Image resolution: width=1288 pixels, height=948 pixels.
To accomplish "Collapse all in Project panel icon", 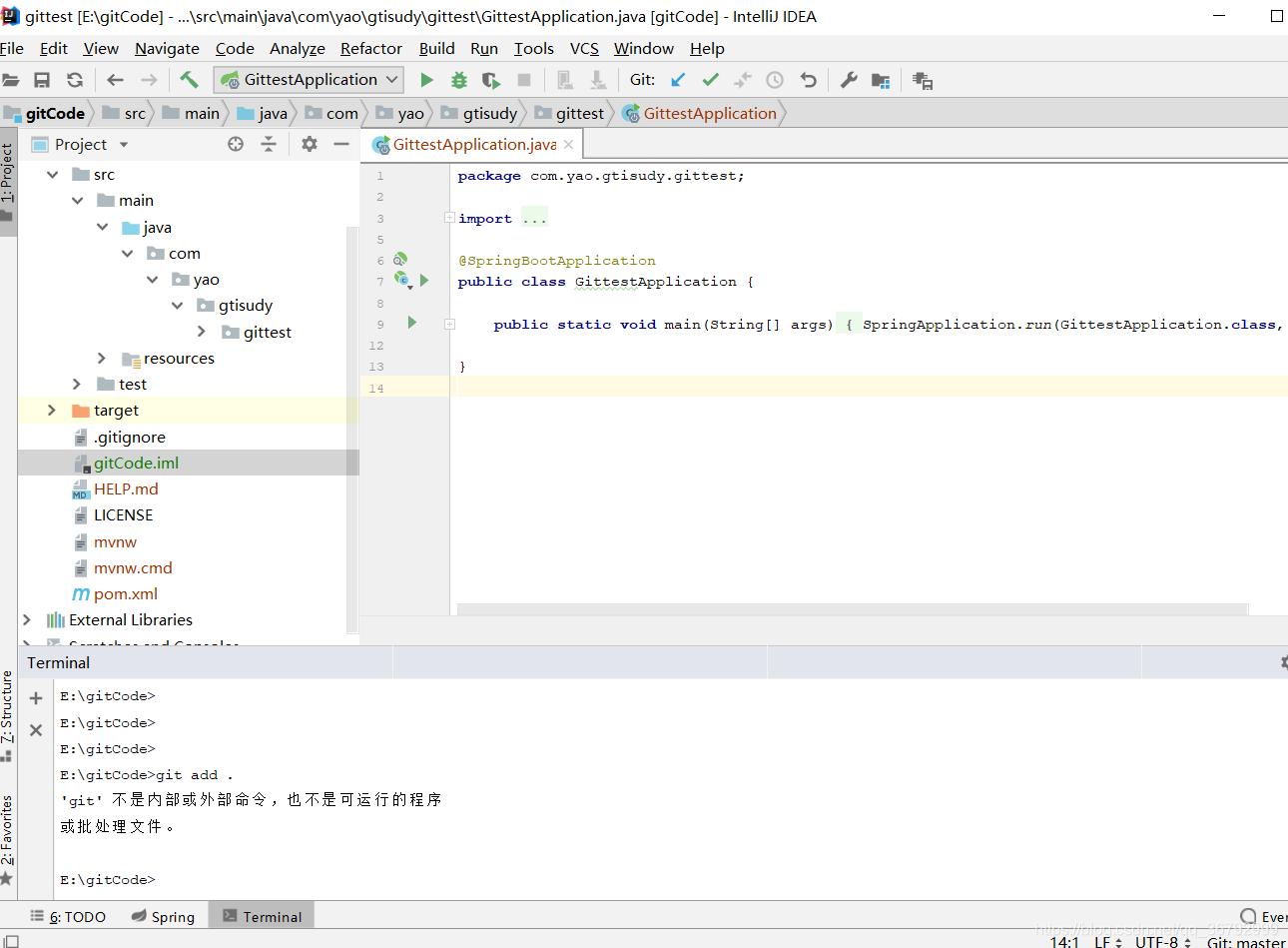I will (x=269, y=144).
